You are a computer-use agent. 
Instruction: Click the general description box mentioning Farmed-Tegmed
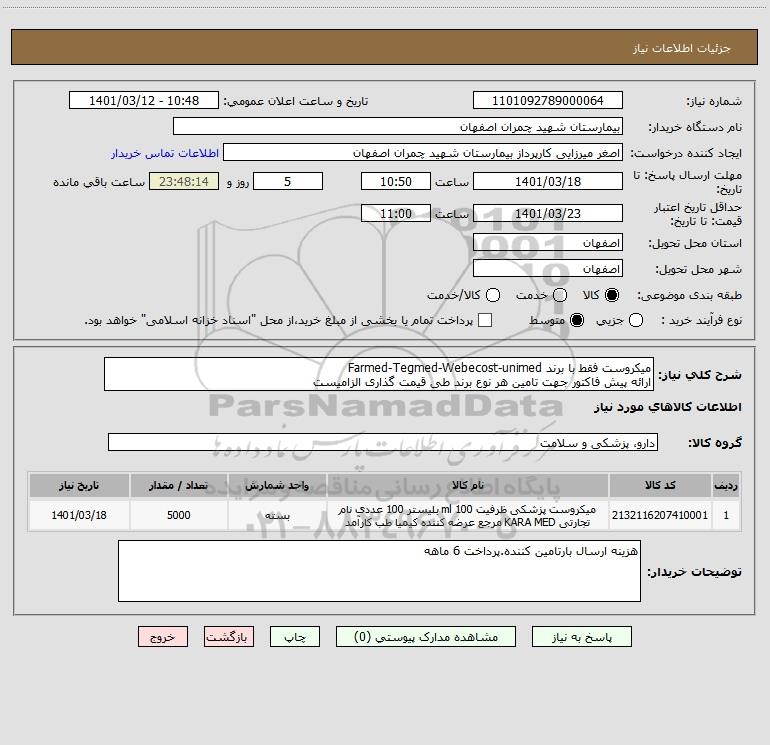(379, 374)
